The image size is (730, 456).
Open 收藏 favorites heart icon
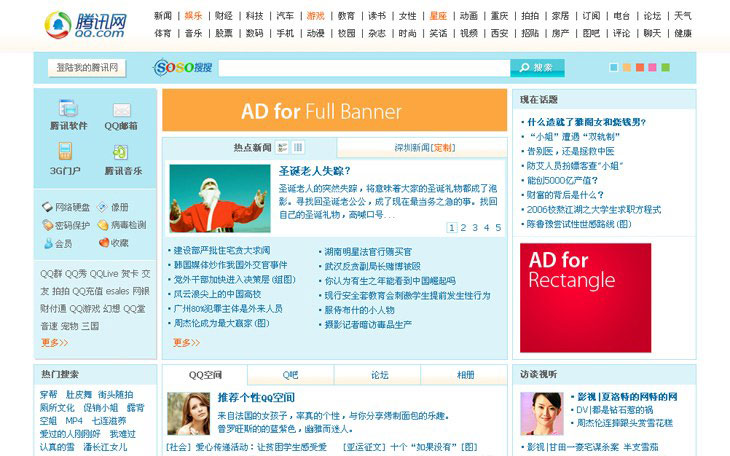pos(114,243)
